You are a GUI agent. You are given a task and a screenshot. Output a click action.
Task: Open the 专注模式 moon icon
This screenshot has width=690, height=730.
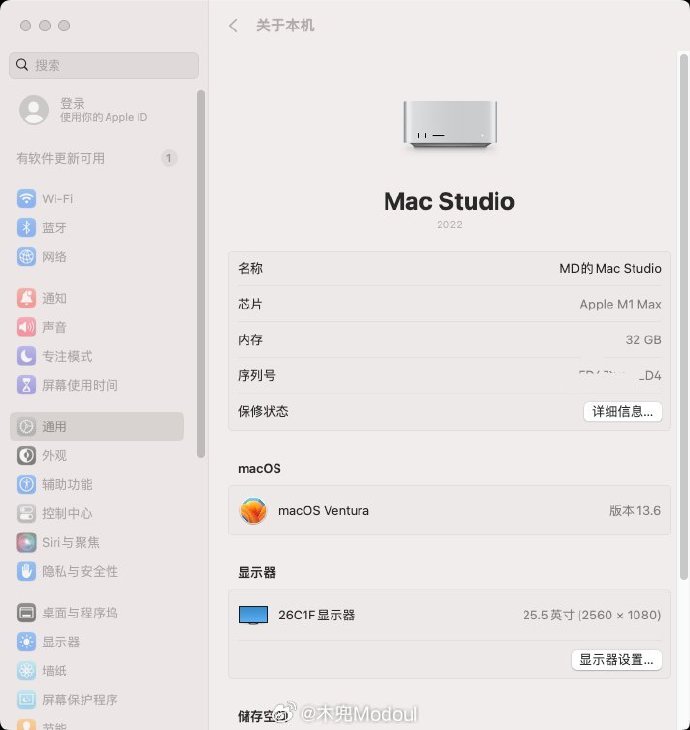coord(27,356)
